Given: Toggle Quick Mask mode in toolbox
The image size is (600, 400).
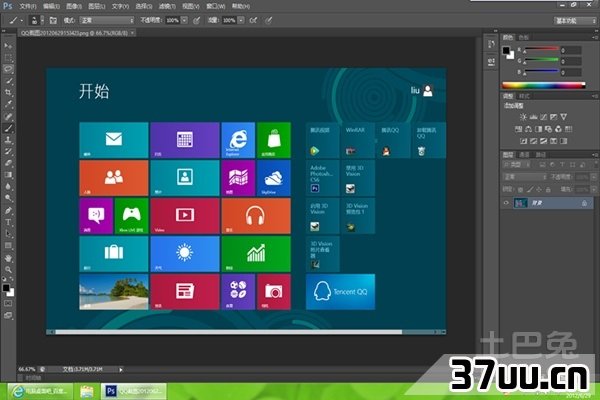Looking at the screenshot, I should pyautogui.click(x=8, y=304).
